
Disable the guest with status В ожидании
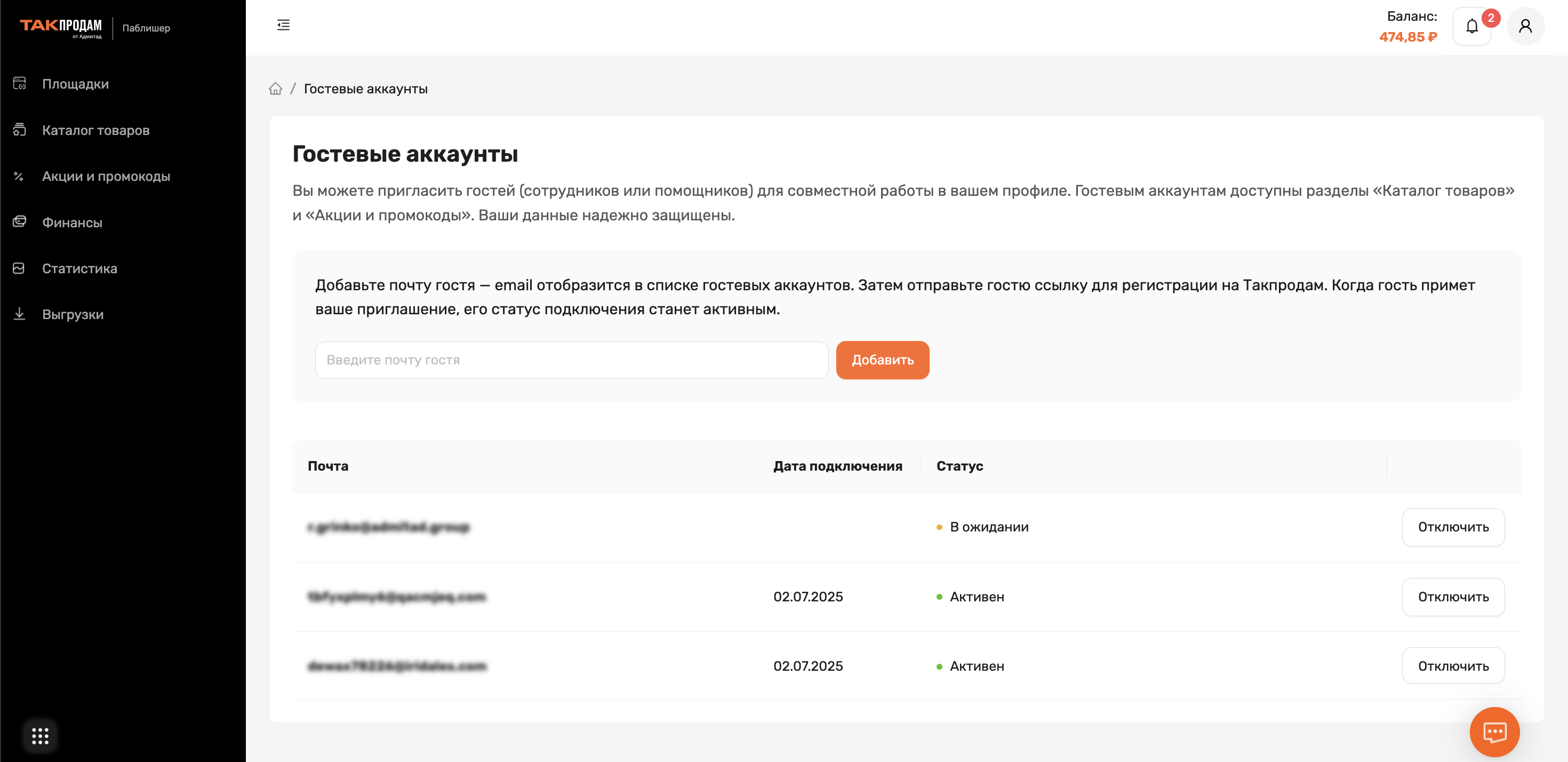(x=1453, y=527)
